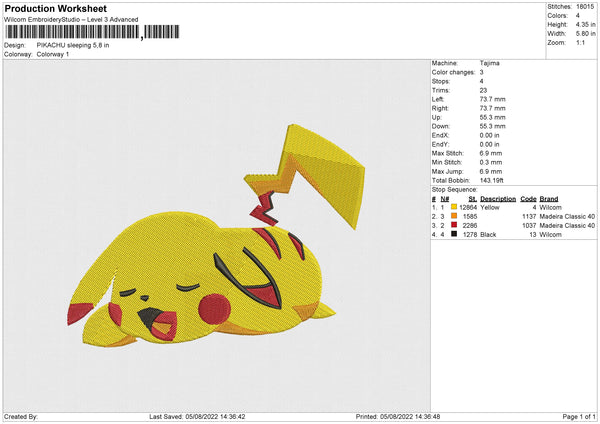Click thread code '1037' in the stop sequence

point(529,225)
